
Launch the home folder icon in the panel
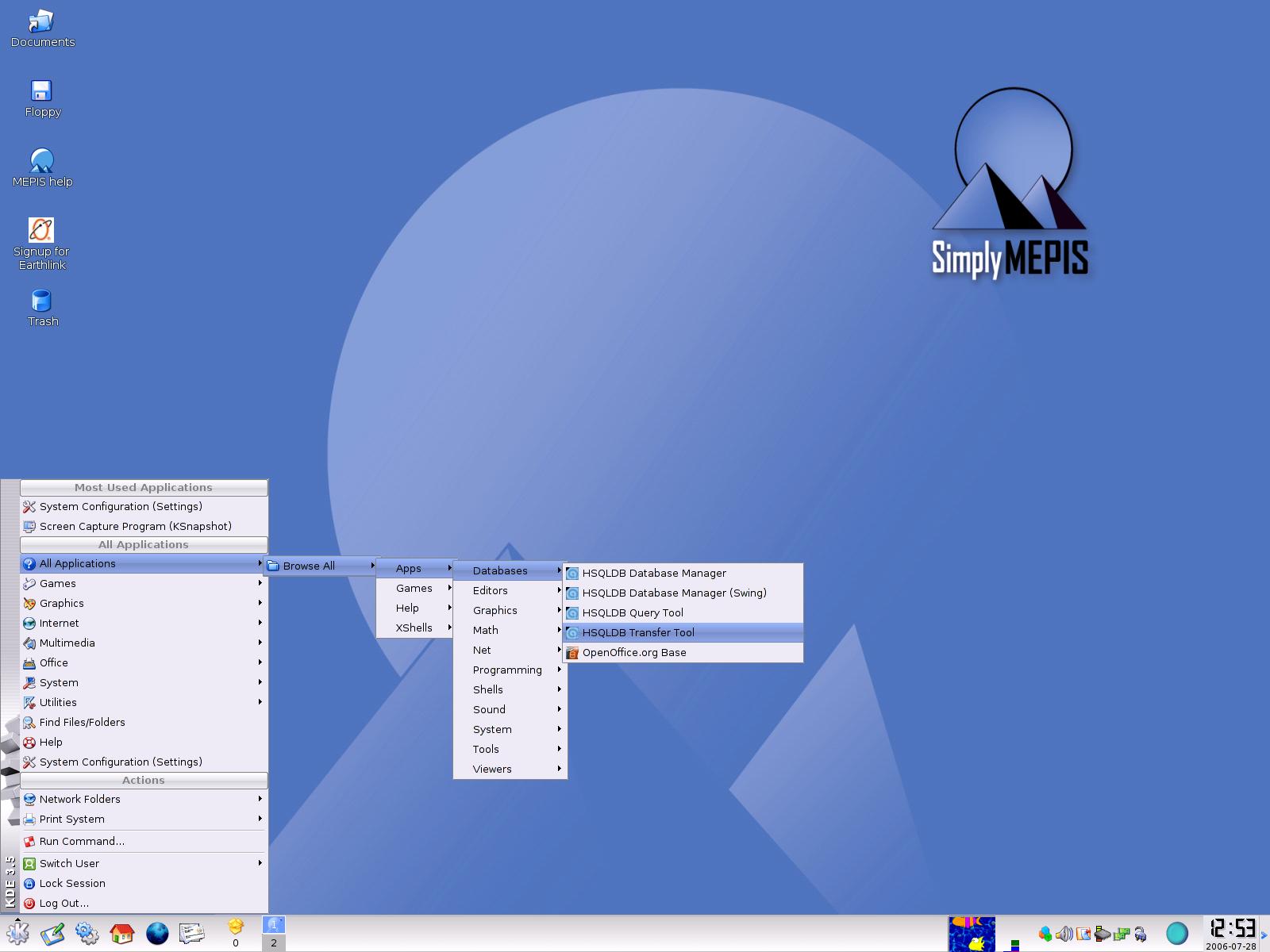tap(121, 933)
